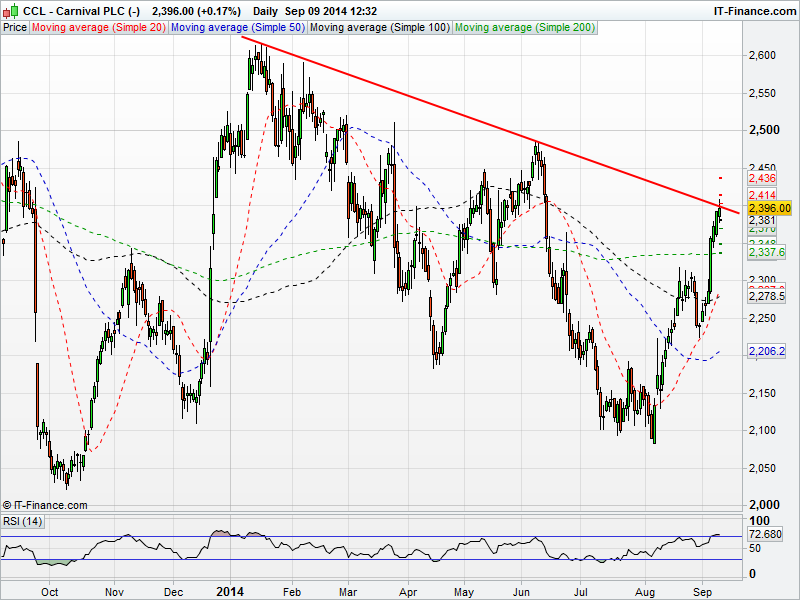Click the © IT-Finance.com copyright text
This screenshot has height=600, width=800.
(45, 506)
